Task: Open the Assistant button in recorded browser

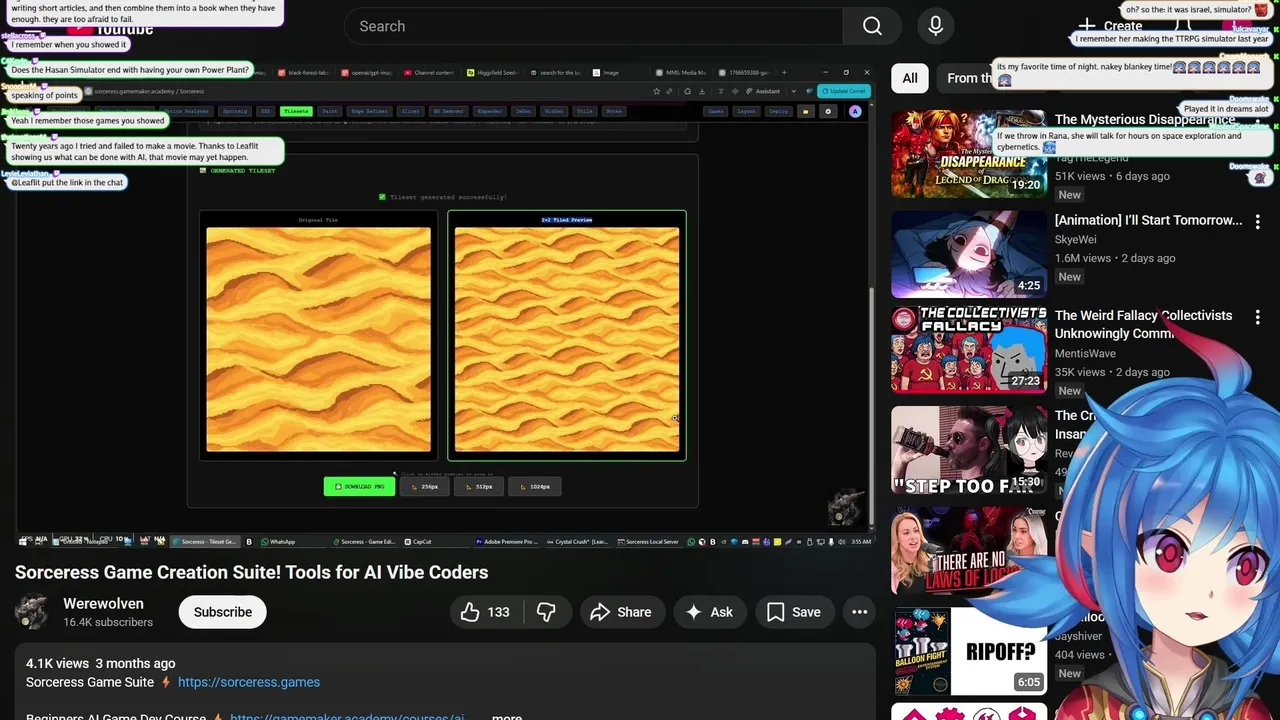Action: [x=763, y=91]
